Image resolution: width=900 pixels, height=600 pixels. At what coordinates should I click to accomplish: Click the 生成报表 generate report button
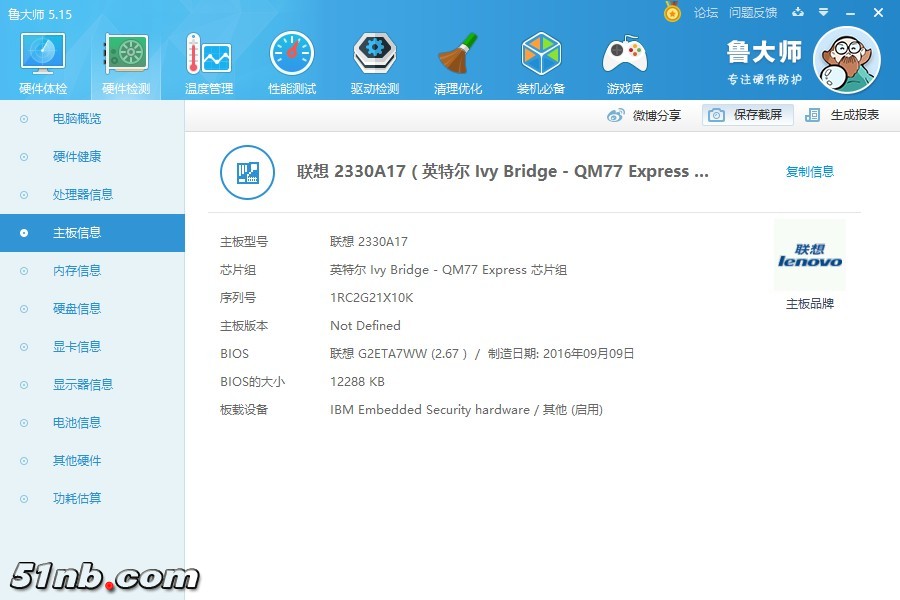tap(843, 115)
